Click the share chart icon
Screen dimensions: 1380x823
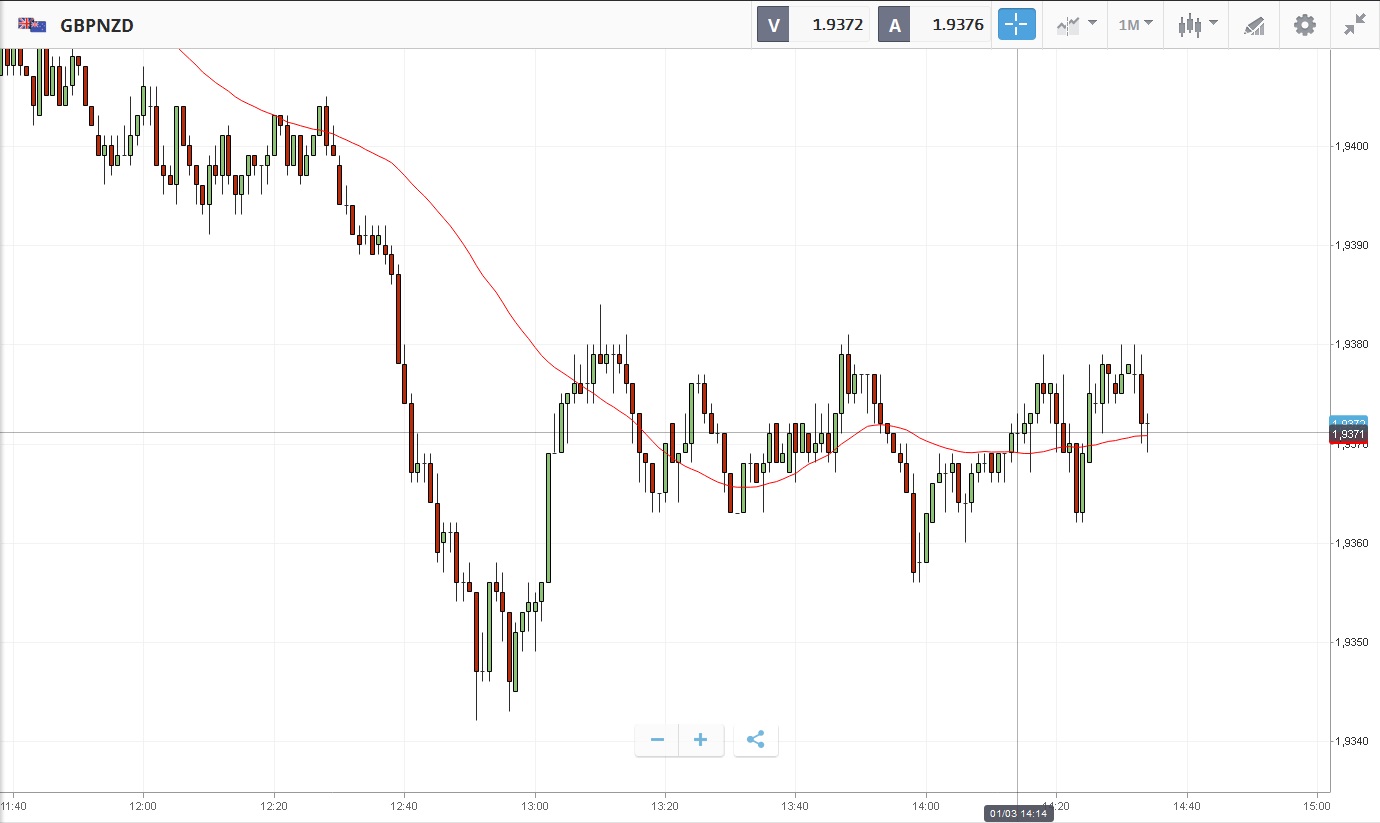(x=756, y=740)
